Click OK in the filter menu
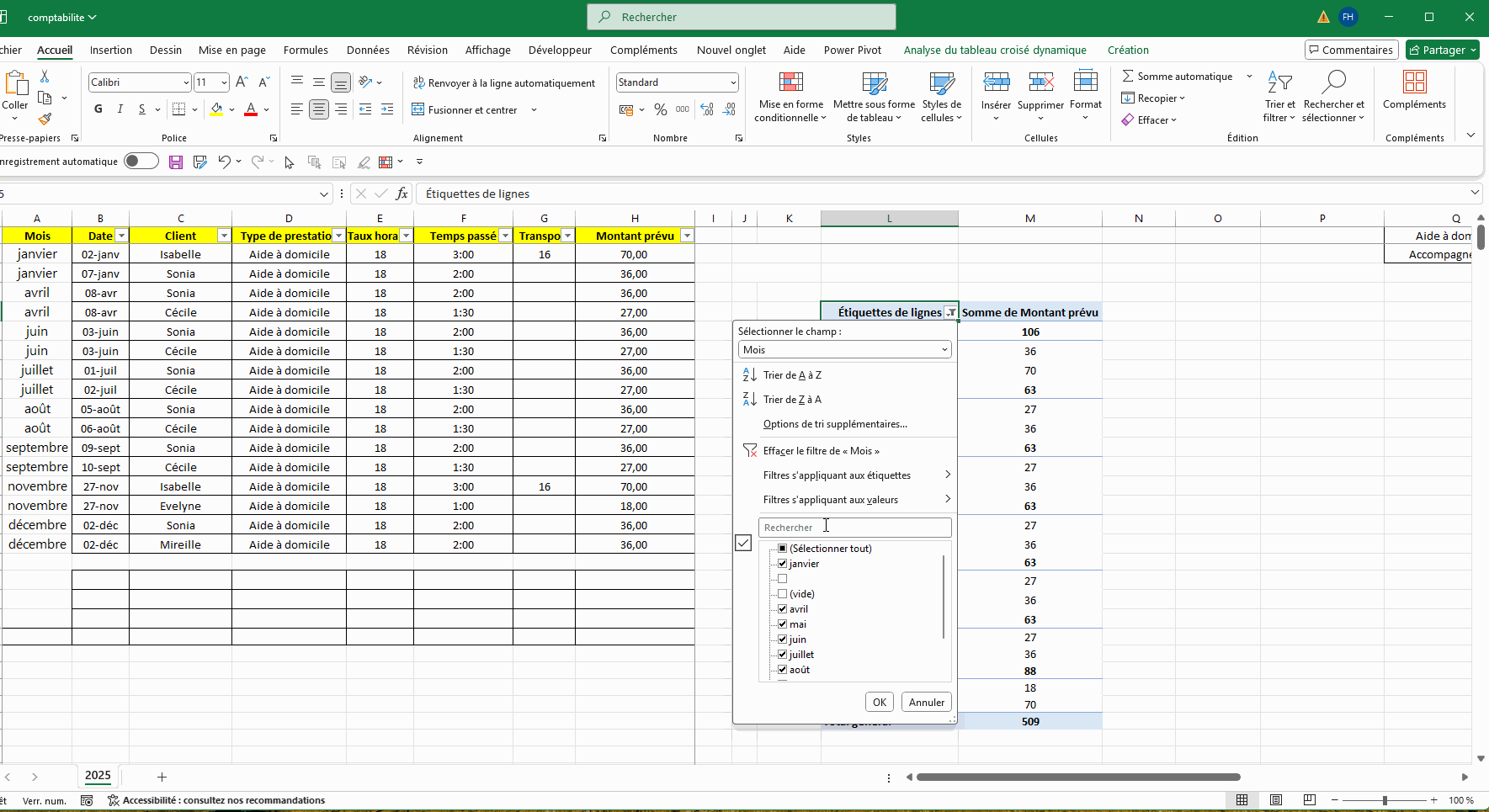Viewport: 1489px width, 812px height. coord(879,703)
